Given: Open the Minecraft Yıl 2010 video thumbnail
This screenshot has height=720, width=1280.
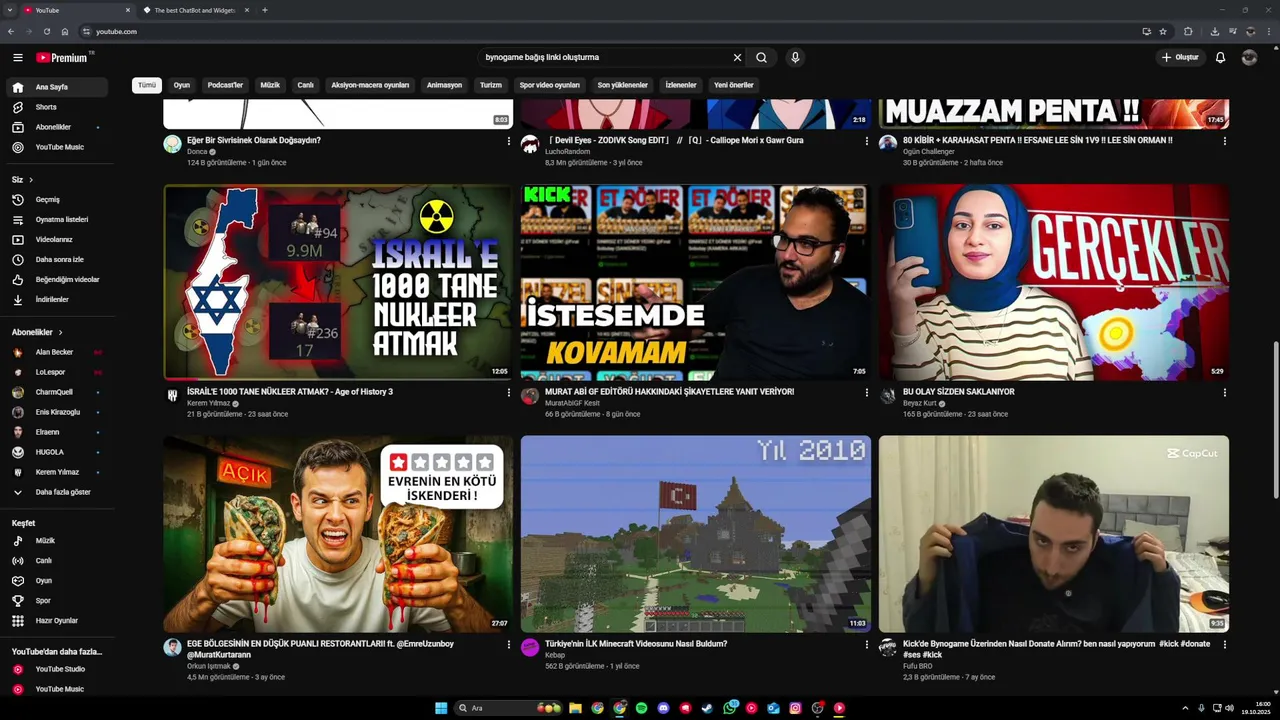Looking at the screenshot, I should click(695, 534).
